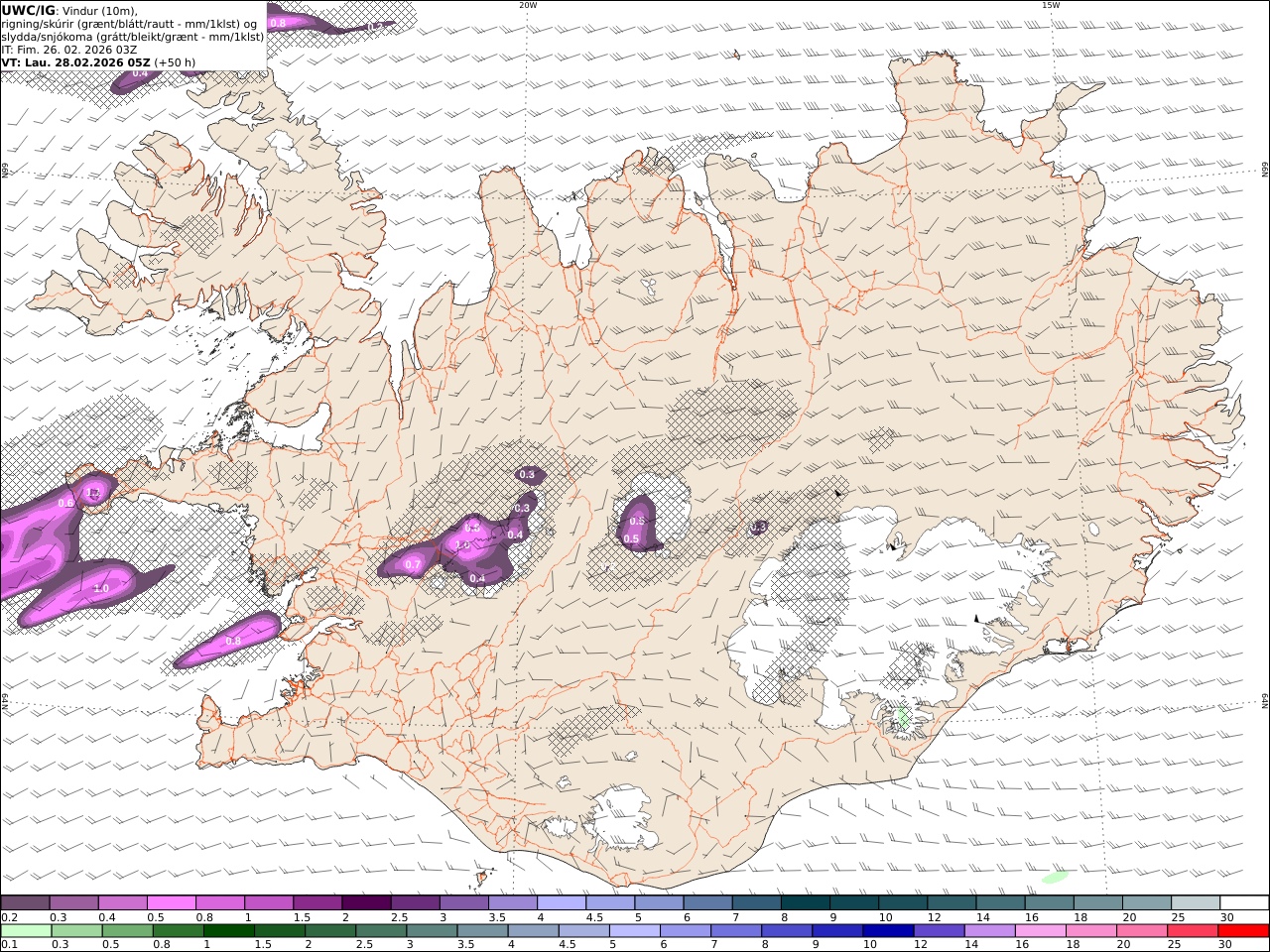The height and width of the screenshot is (952, 1270).
Task: Pick the light lavender 4–4.5 snow swatch
Action: (x=561, y=903)
